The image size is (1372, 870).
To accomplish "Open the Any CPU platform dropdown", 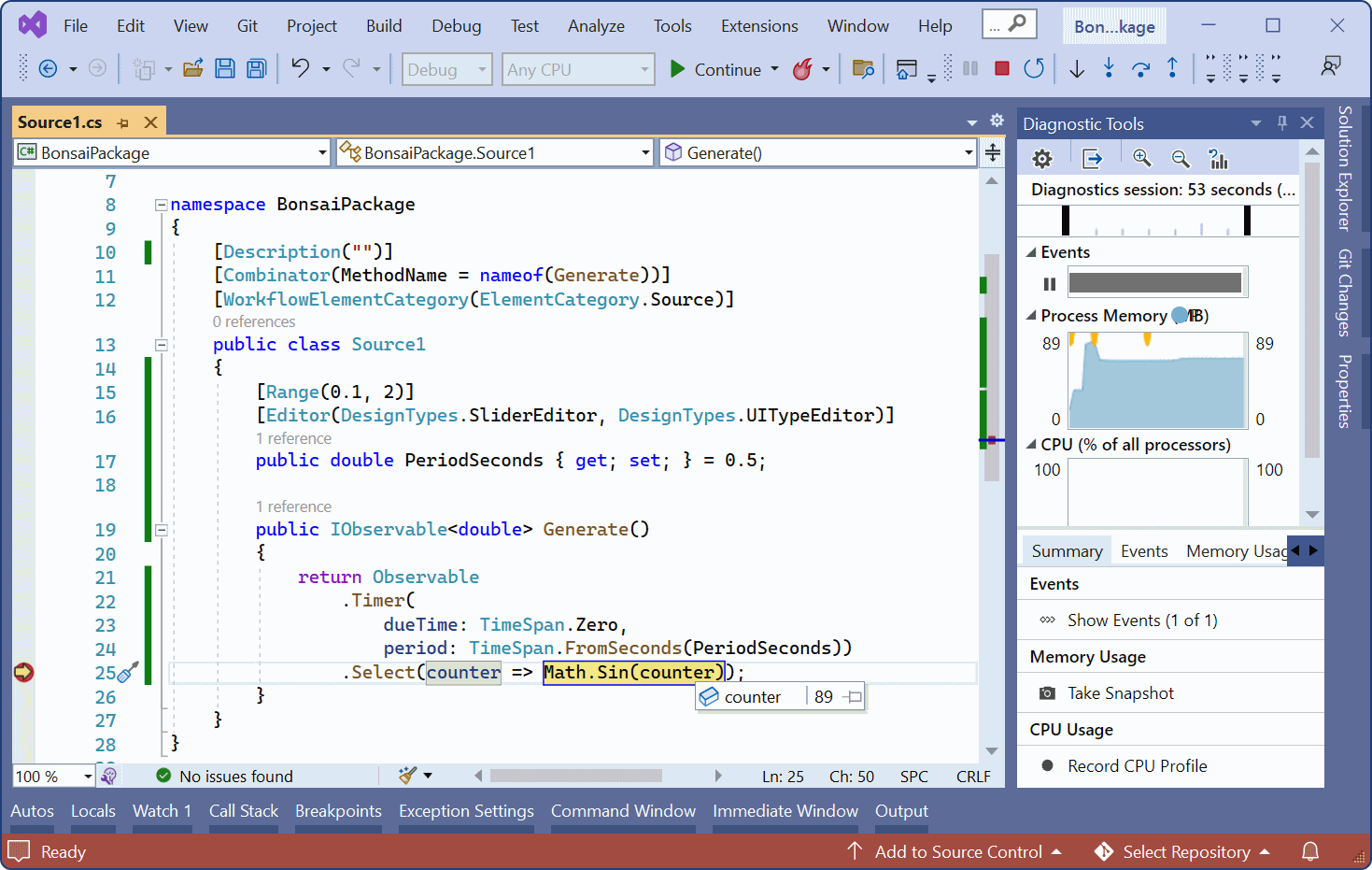I will pyautogui.click(x=578, y=69).
